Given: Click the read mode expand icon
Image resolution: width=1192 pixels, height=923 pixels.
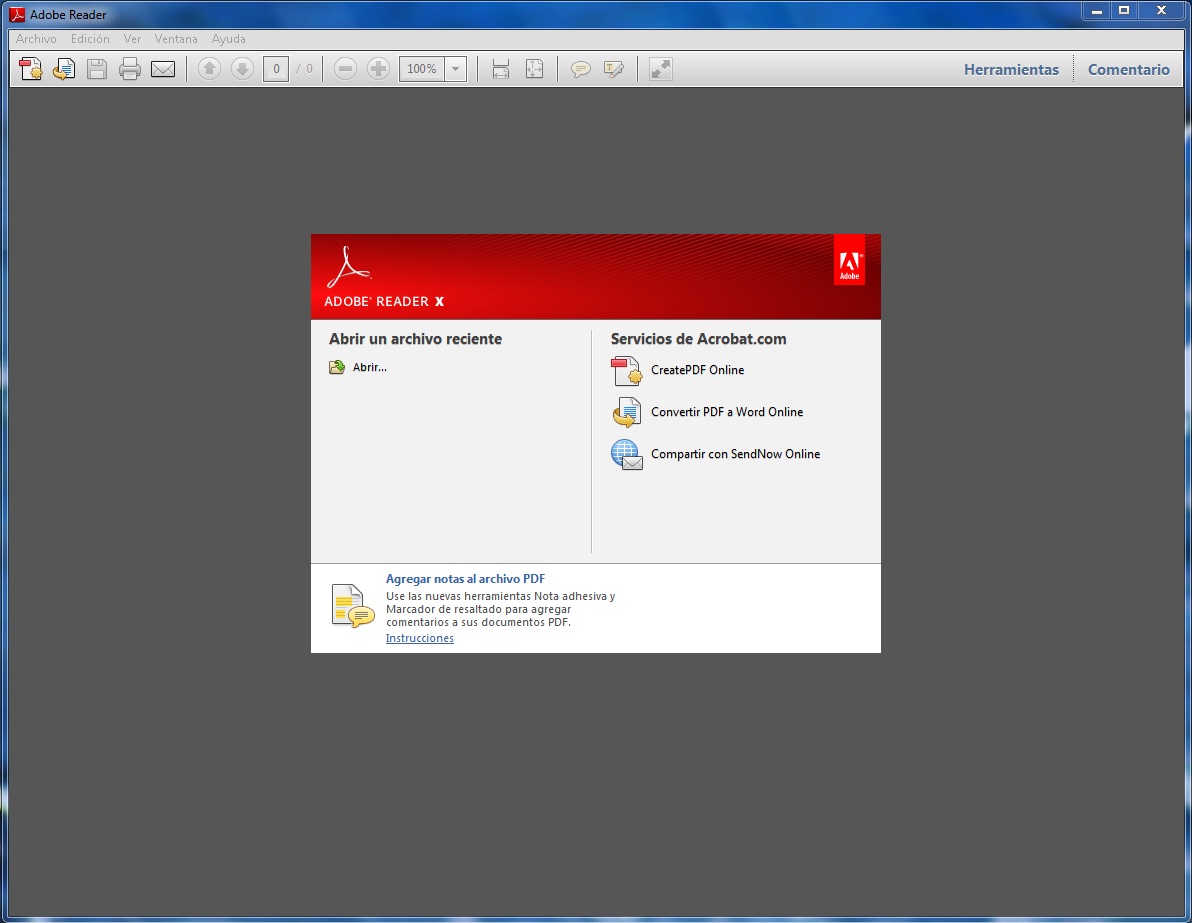Looking at the screenshot, I should coord(661,69).
